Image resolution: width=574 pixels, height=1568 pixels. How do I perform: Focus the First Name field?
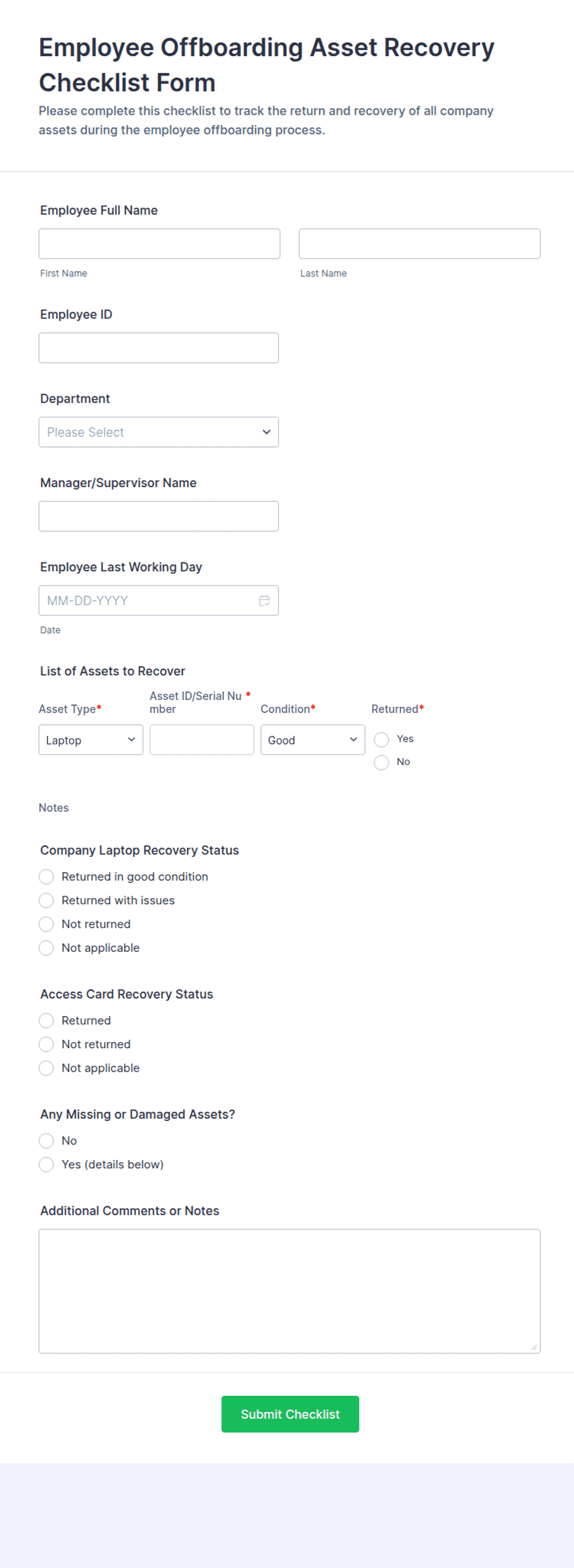tap(159, 244)
